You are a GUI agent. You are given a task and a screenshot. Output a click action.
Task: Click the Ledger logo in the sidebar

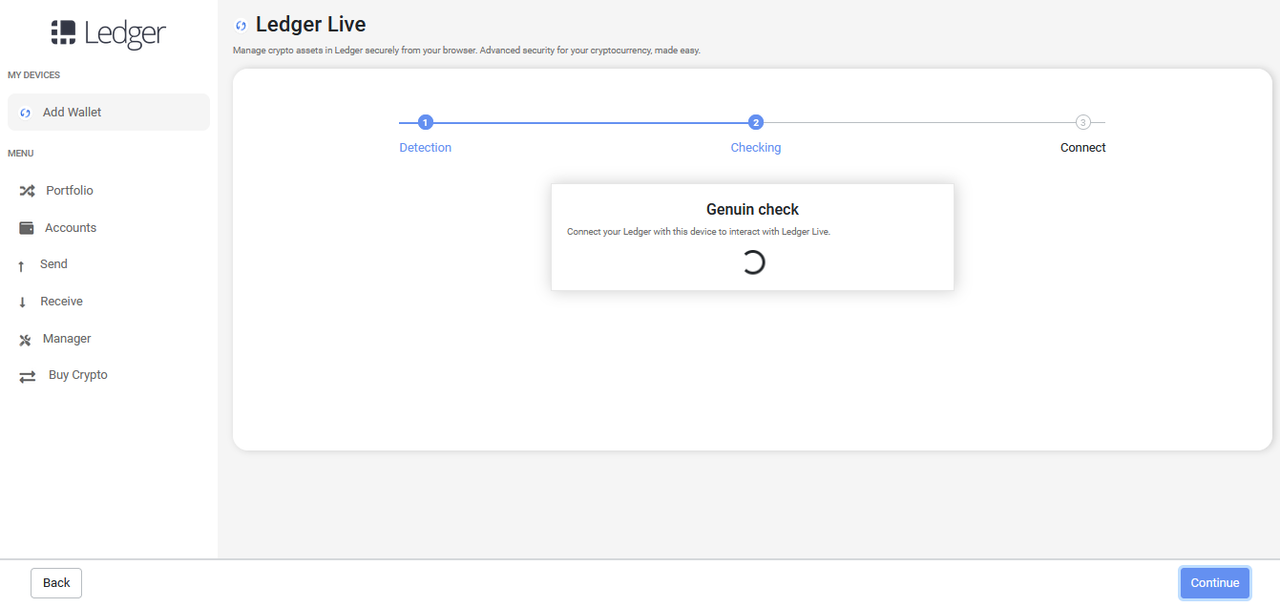[x=108, y=33]
